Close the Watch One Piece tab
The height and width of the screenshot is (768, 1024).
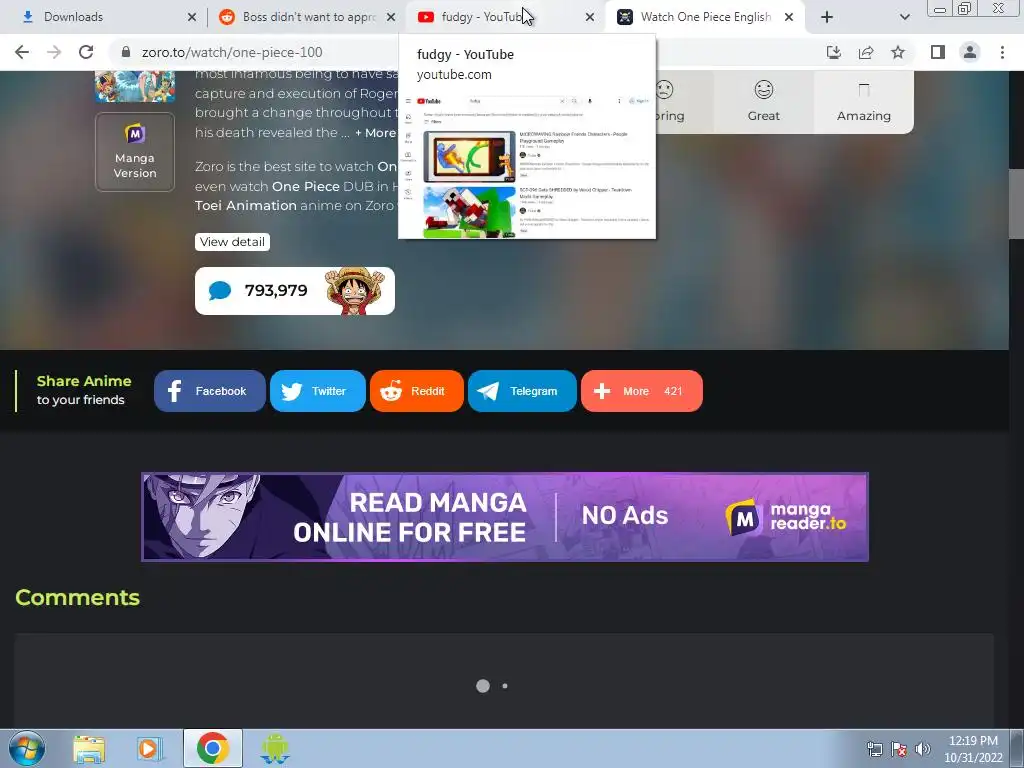pyautogui.click(x=789, y=17)
